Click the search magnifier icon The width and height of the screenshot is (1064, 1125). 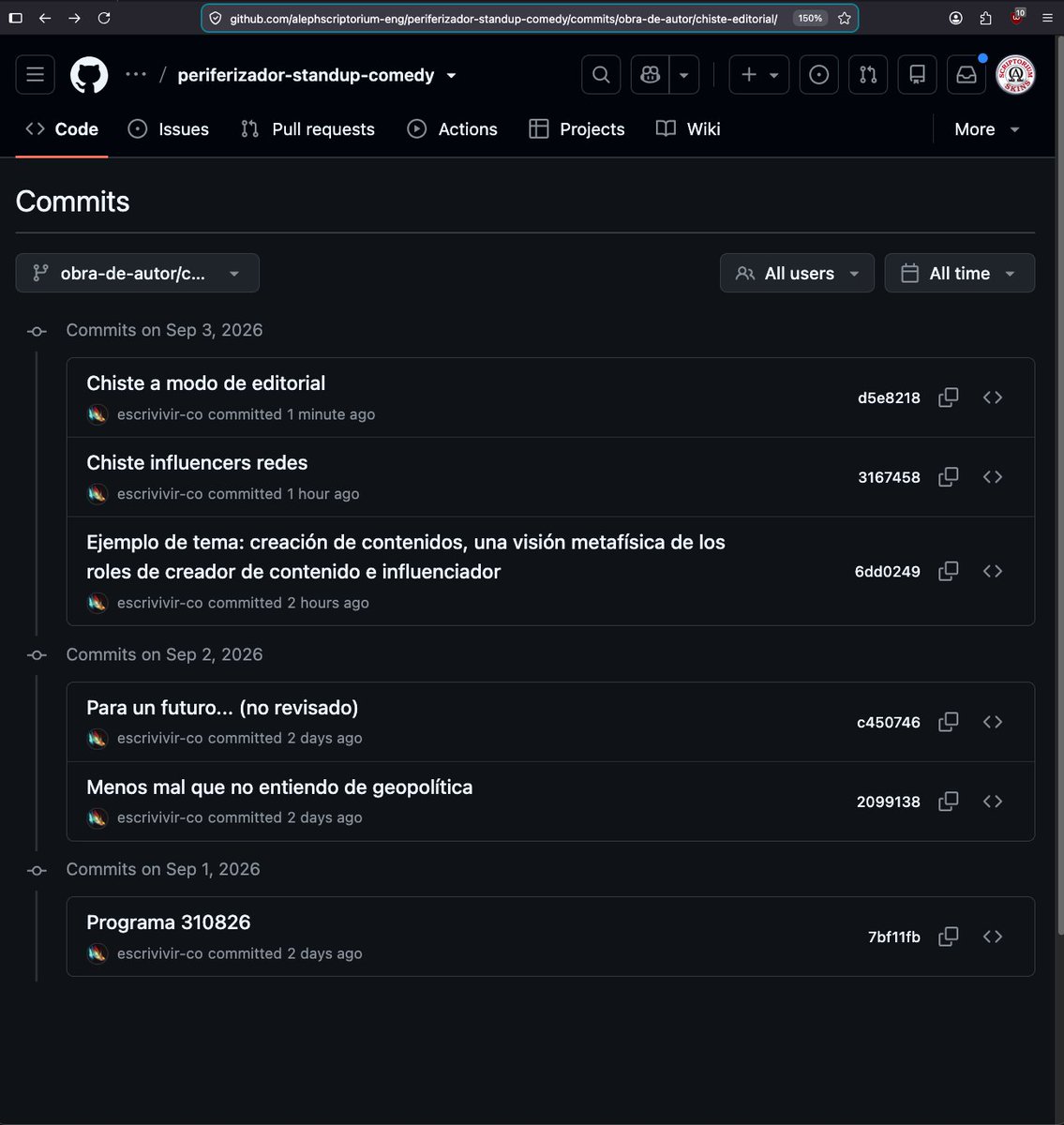pyautogui.click(x=601, y=75)
